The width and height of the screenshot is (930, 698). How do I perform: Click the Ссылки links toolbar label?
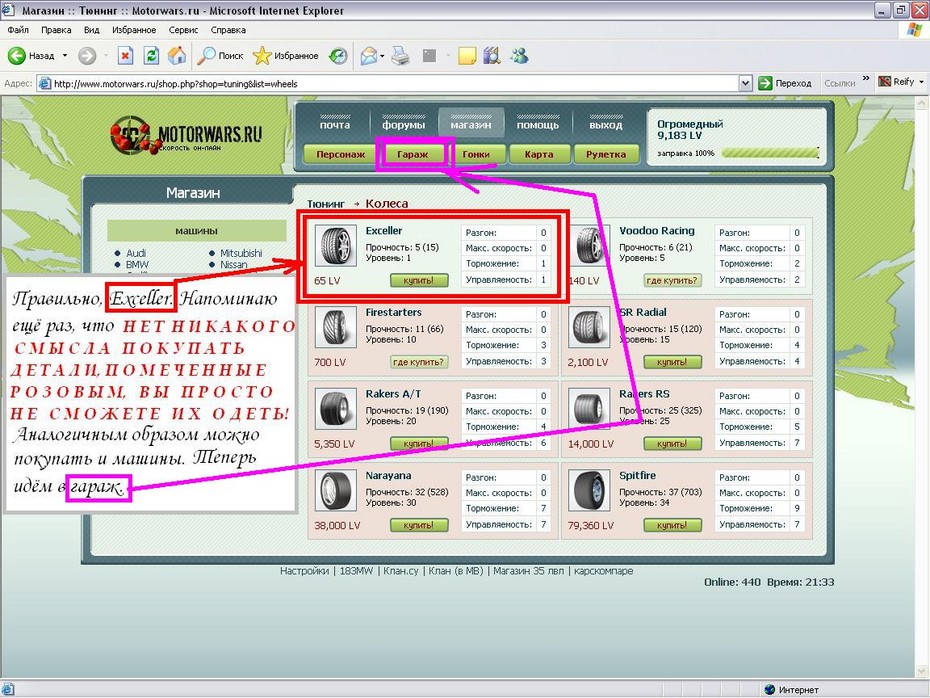(x=840, y=83)
